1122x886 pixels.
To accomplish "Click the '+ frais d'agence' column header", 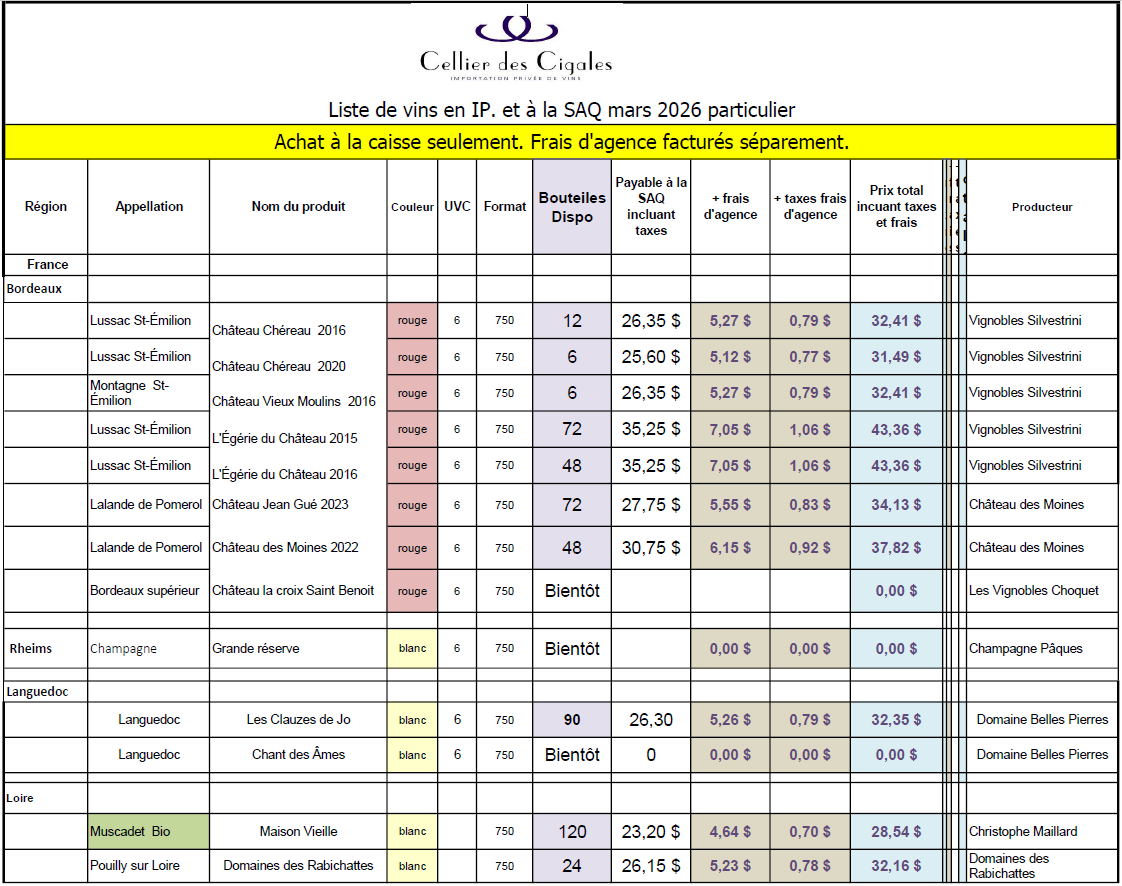I will pyautogui.click(x=731, y=206).
